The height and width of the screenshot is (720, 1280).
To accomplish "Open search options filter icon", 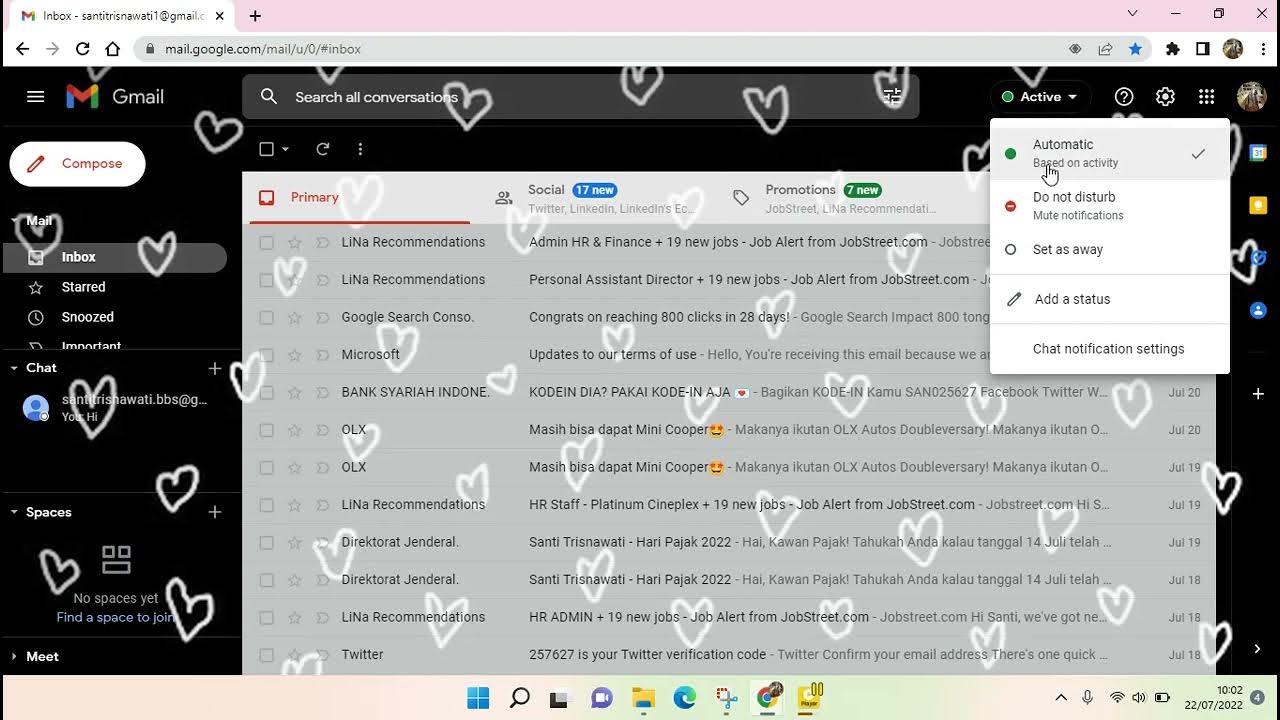I will pos(892,97).
